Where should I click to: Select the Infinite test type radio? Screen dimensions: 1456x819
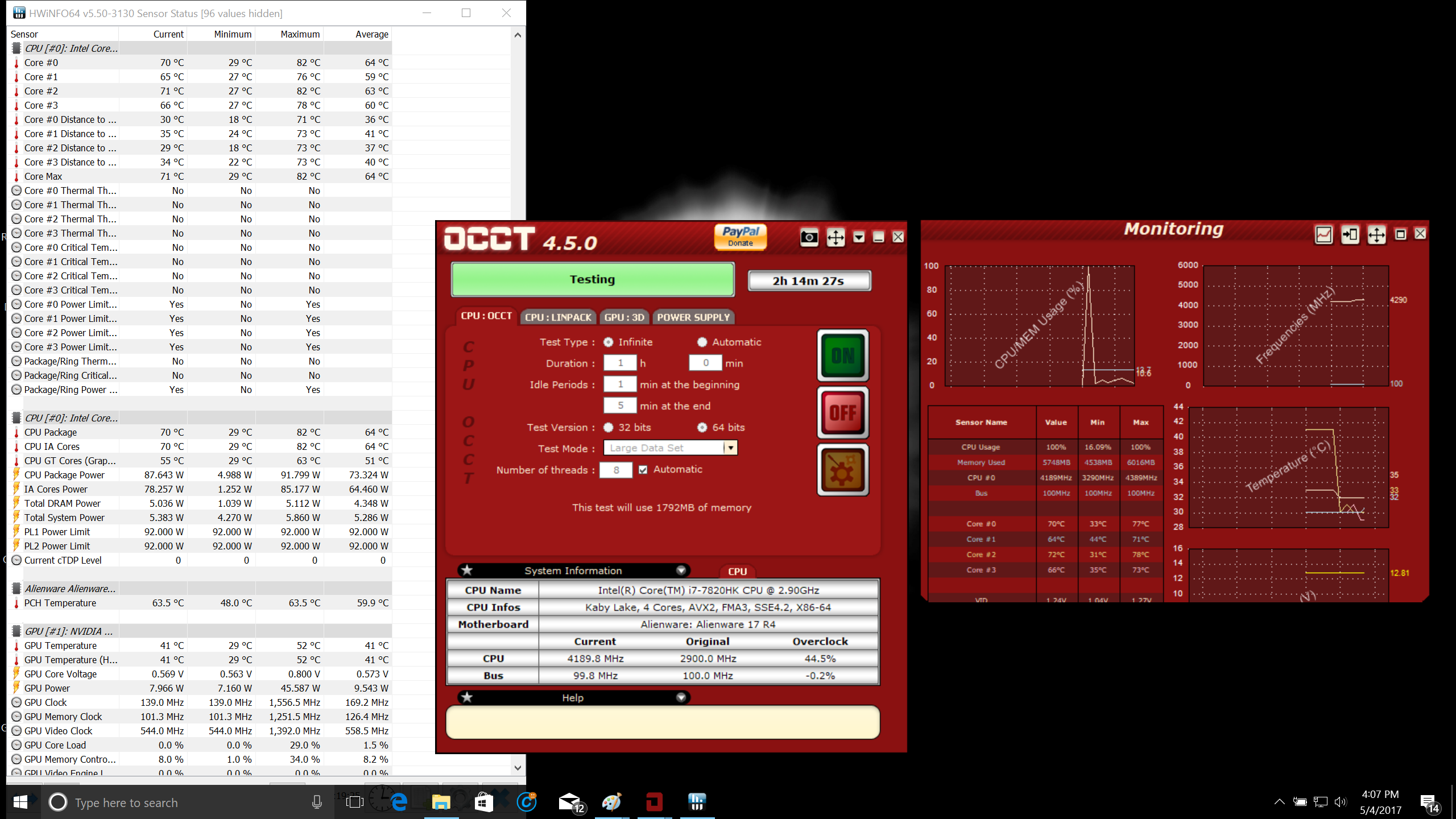[609, 342]
